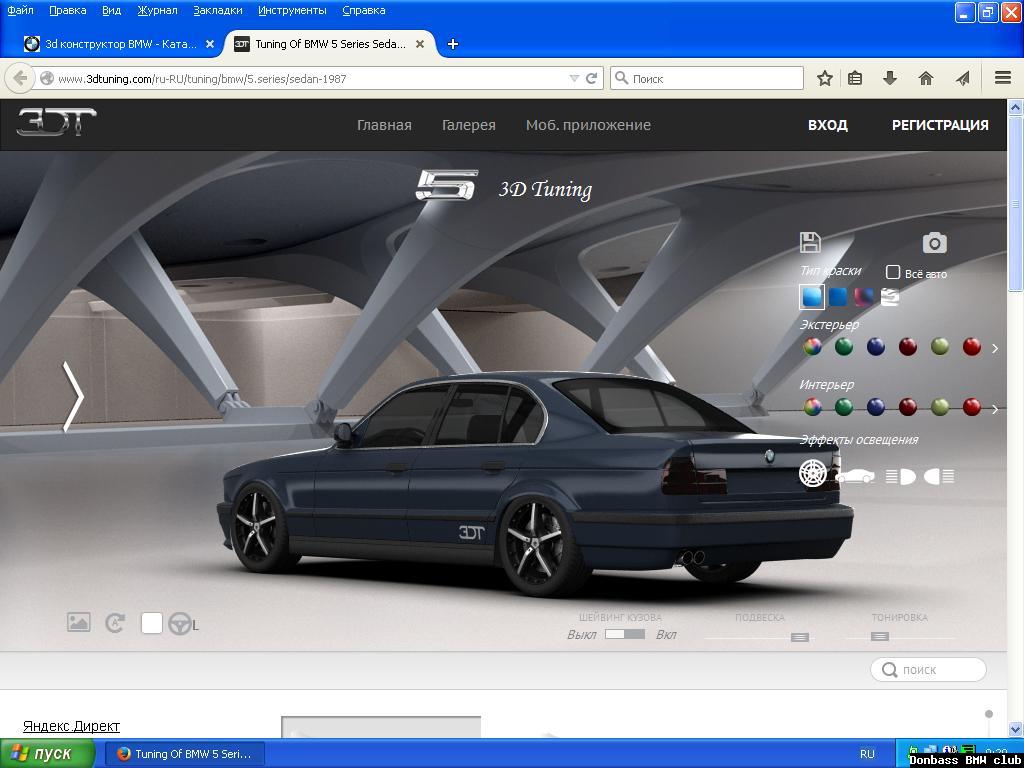Open the background image selector icon
The width and height of the screenshot is (1024, 768).
[79, 622]
